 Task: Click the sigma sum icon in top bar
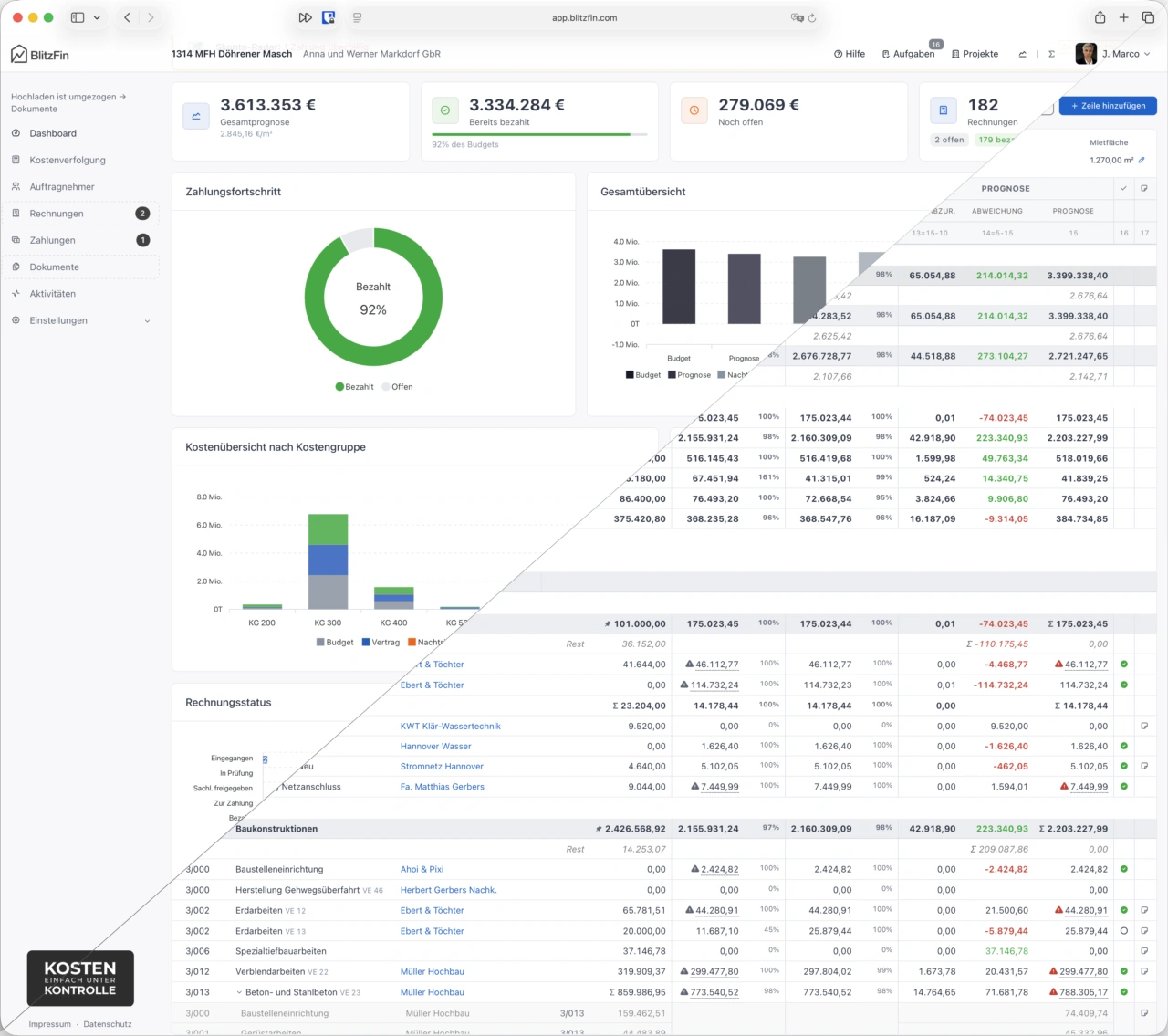coord(1051,54)
